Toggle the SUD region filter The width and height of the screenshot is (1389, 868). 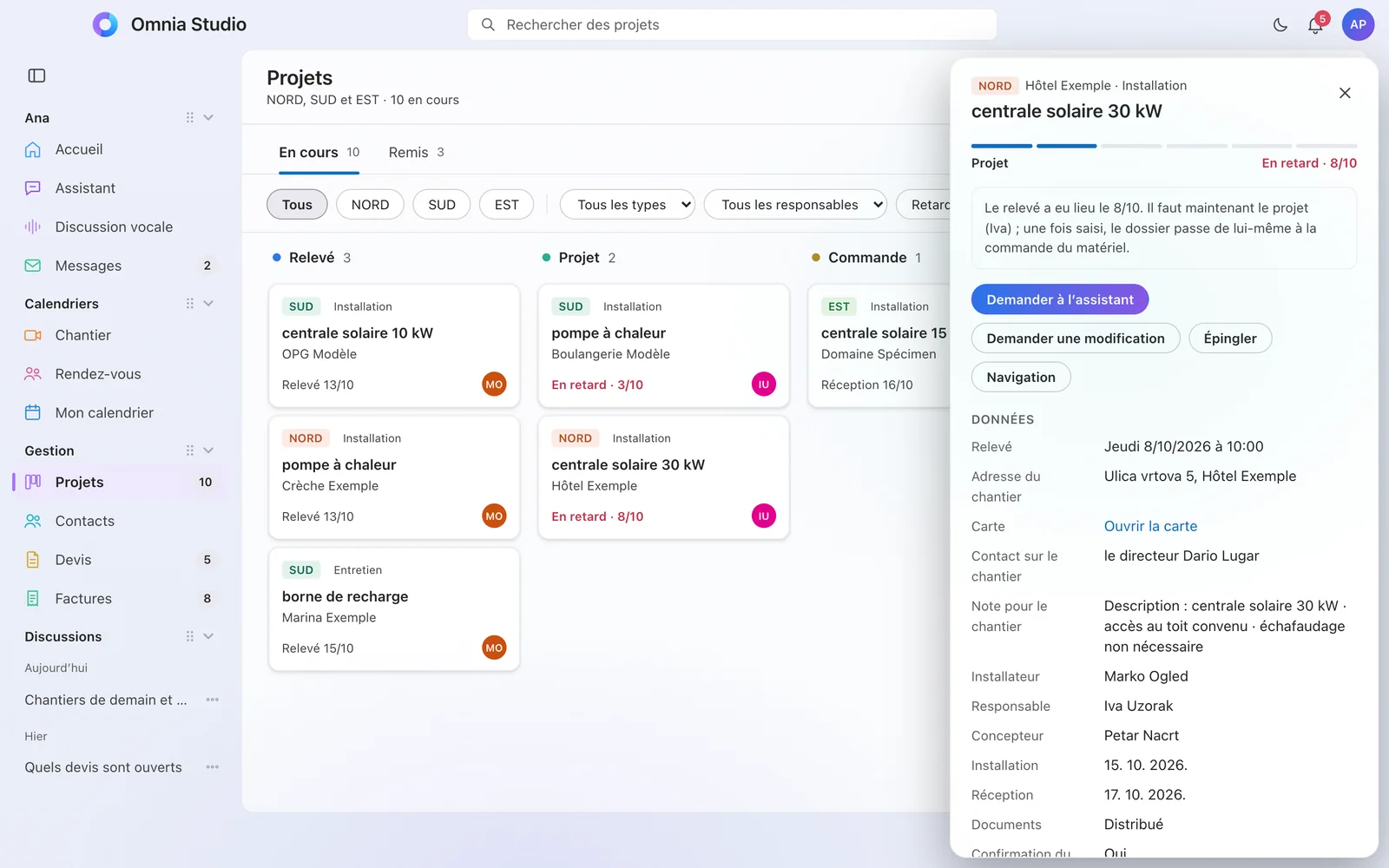pyautogui.click(x=442, y=205)
